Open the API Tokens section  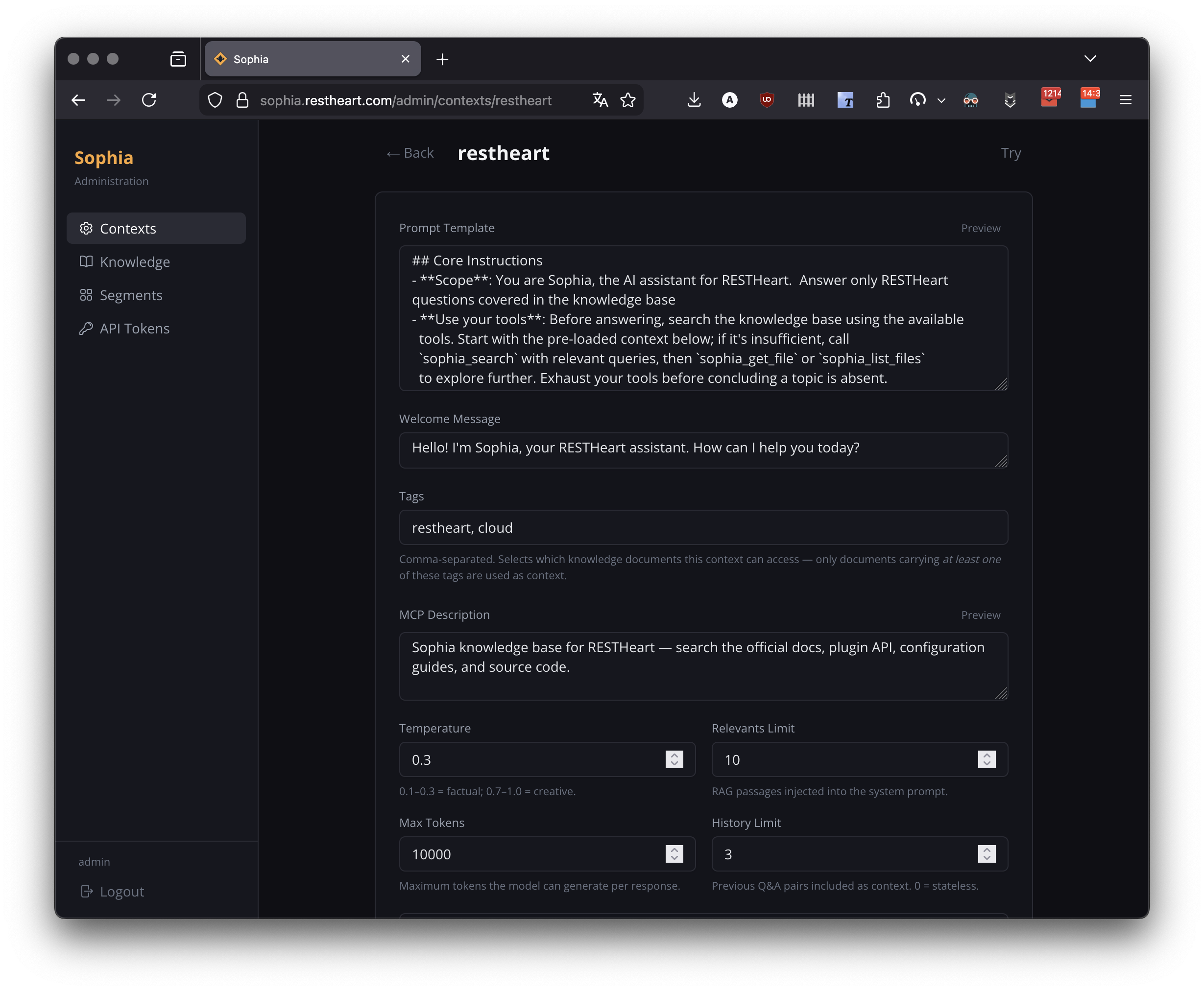click(x=134, y=328)
